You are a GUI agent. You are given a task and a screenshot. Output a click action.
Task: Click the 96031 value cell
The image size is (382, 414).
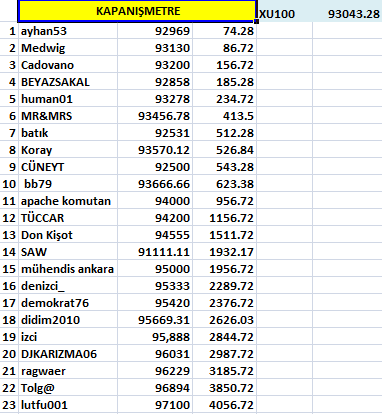pyautogui.click(x=155, y=354)
